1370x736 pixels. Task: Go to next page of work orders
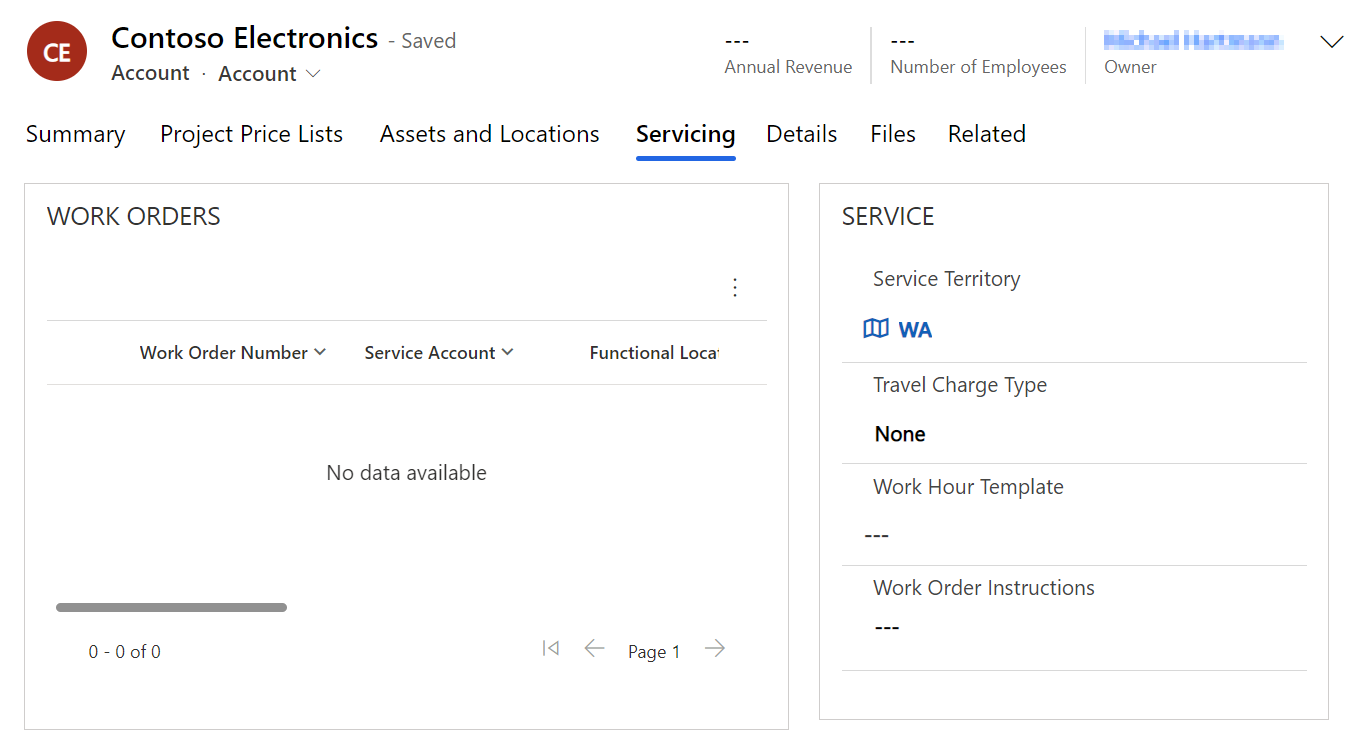pyautogui.click(x=714, y=649)
